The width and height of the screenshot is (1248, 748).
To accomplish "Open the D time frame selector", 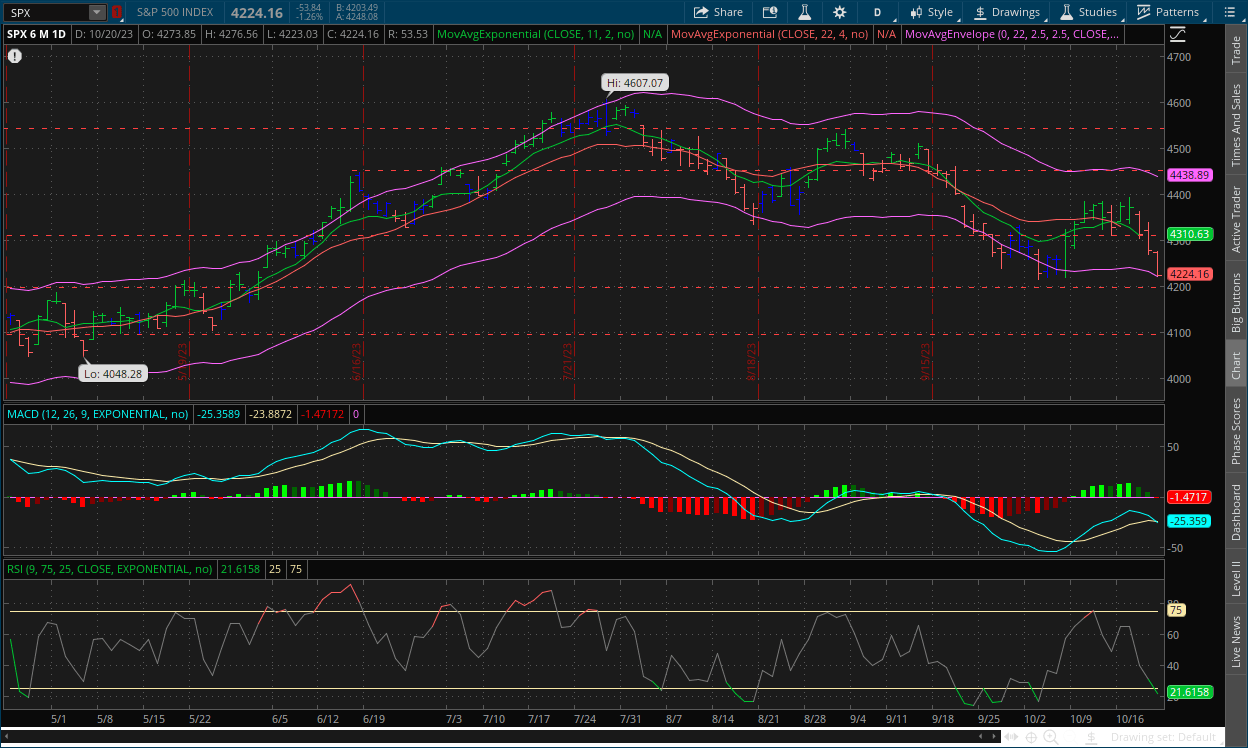I will [x=877, y=12].
